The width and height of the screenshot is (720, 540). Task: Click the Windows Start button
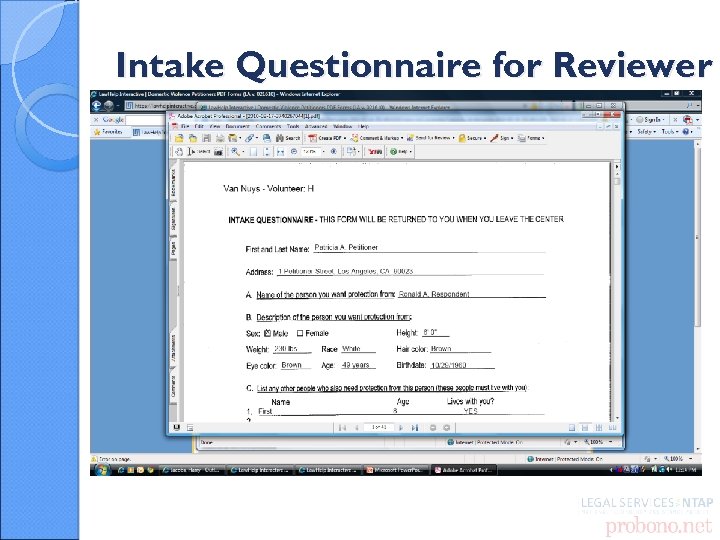click(101, 470)
